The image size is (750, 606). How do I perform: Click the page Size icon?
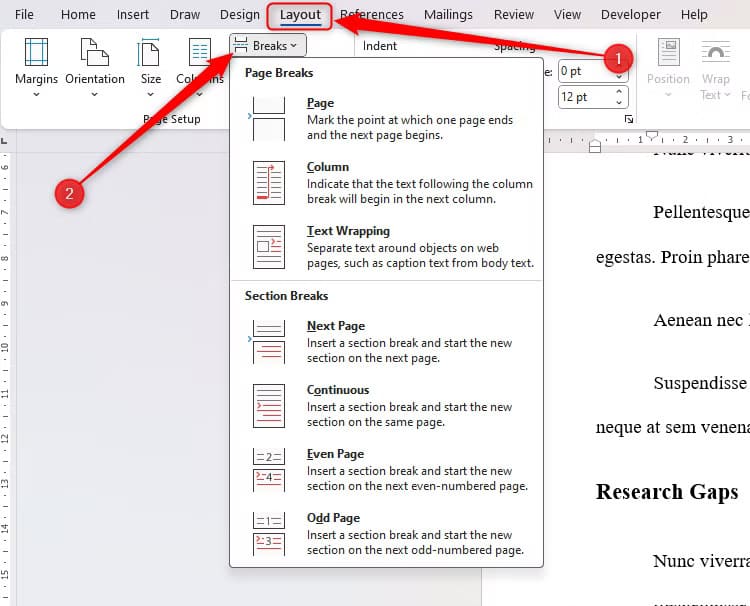[150, 55]
